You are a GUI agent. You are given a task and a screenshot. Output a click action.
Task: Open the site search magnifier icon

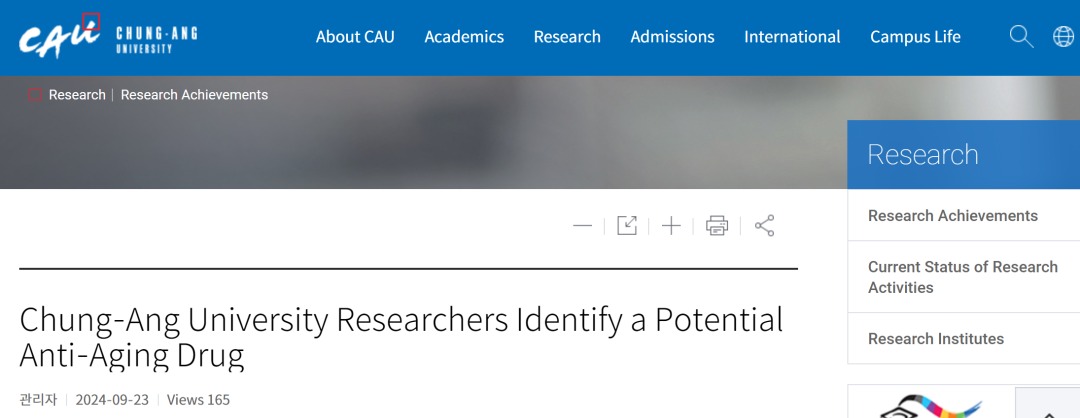pos(1021,37)
